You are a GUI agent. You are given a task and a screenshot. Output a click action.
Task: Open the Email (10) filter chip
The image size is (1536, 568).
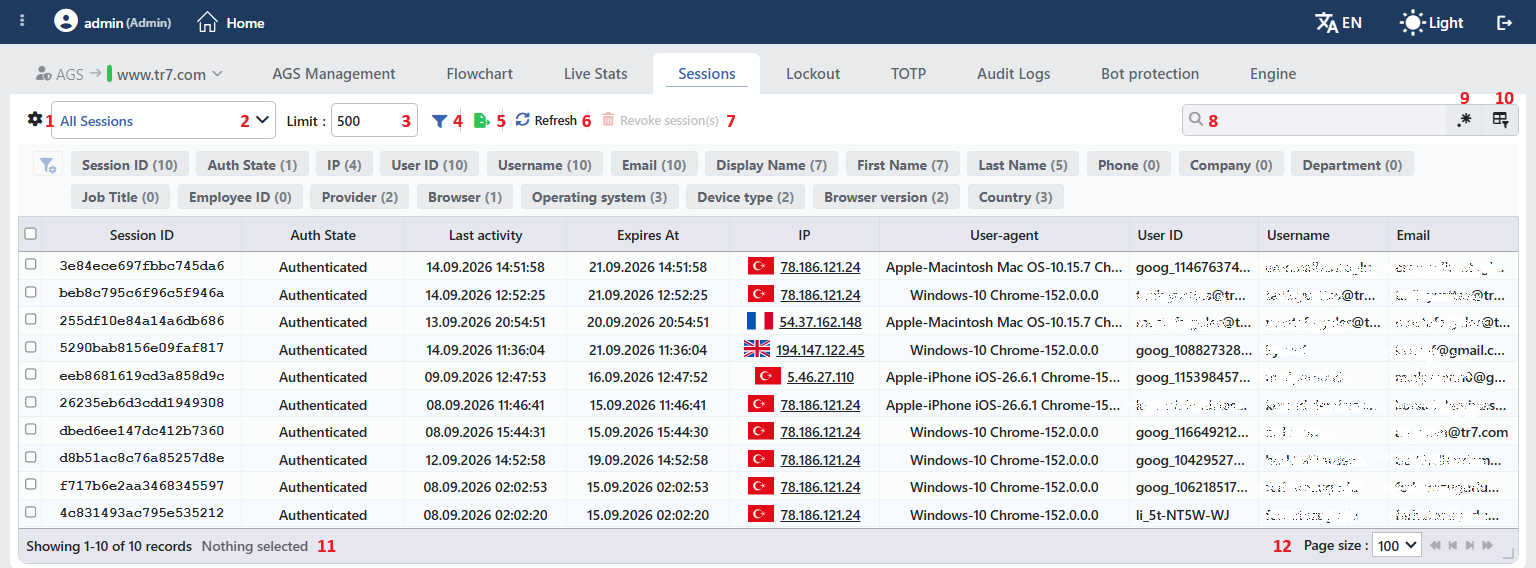654,165
